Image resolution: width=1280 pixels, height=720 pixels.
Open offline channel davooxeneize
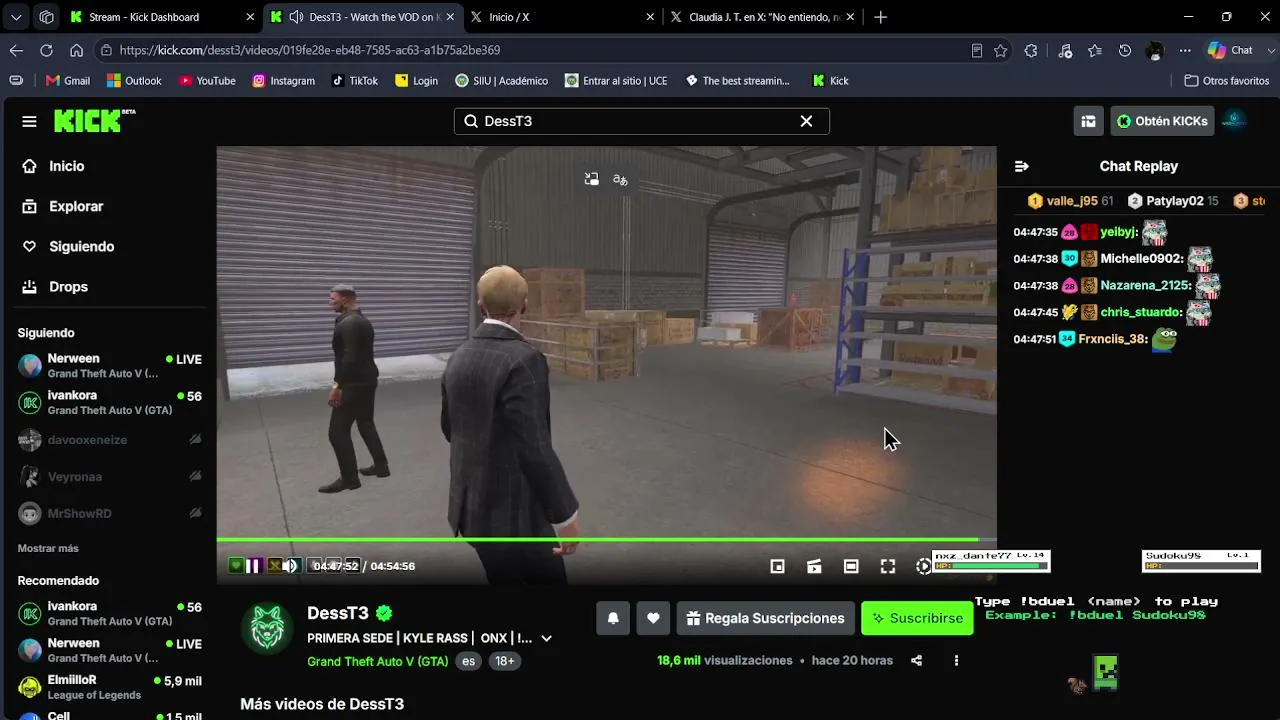coord(109,440)
